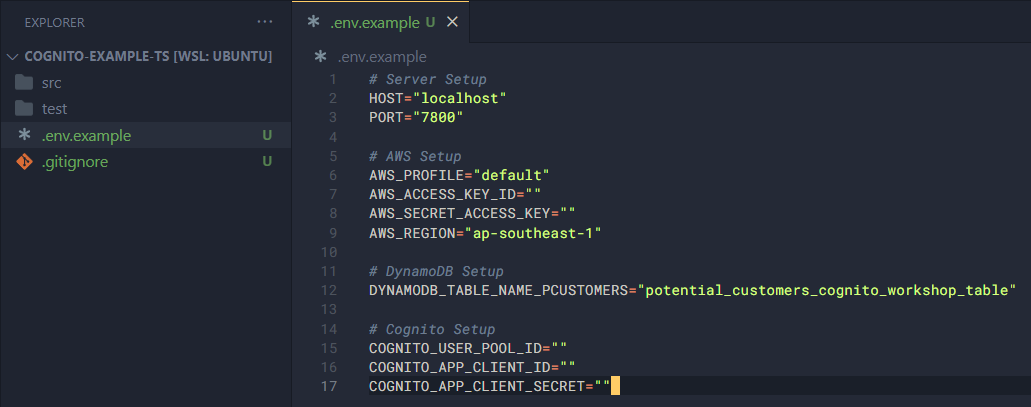Click the EXPLORER panel title
Screen dimensions: 1031x407
[x=54, y=21]
